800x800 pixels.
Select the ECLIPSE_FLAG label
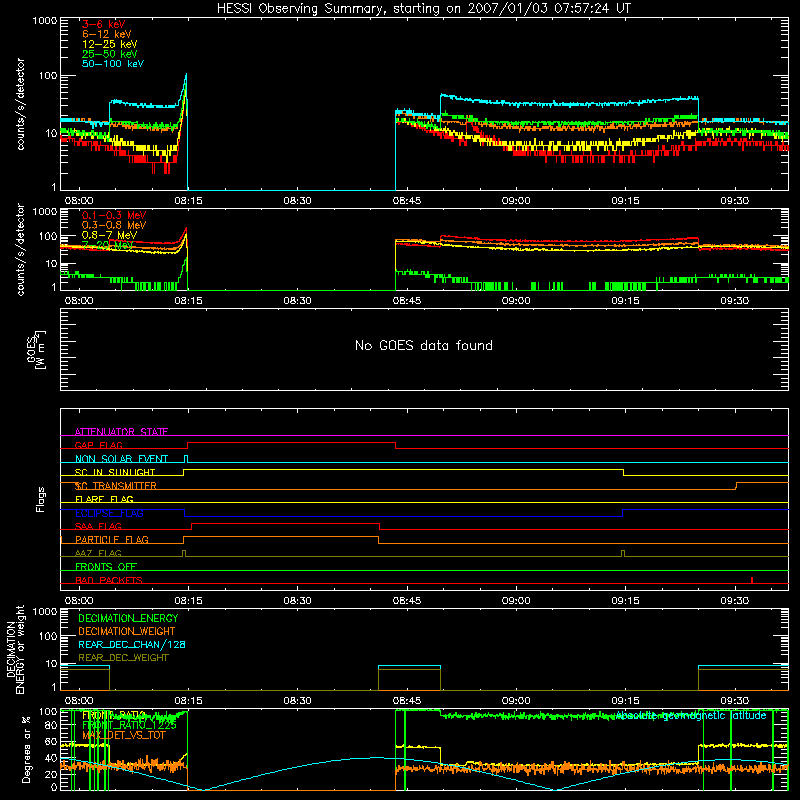coord(109,513)
